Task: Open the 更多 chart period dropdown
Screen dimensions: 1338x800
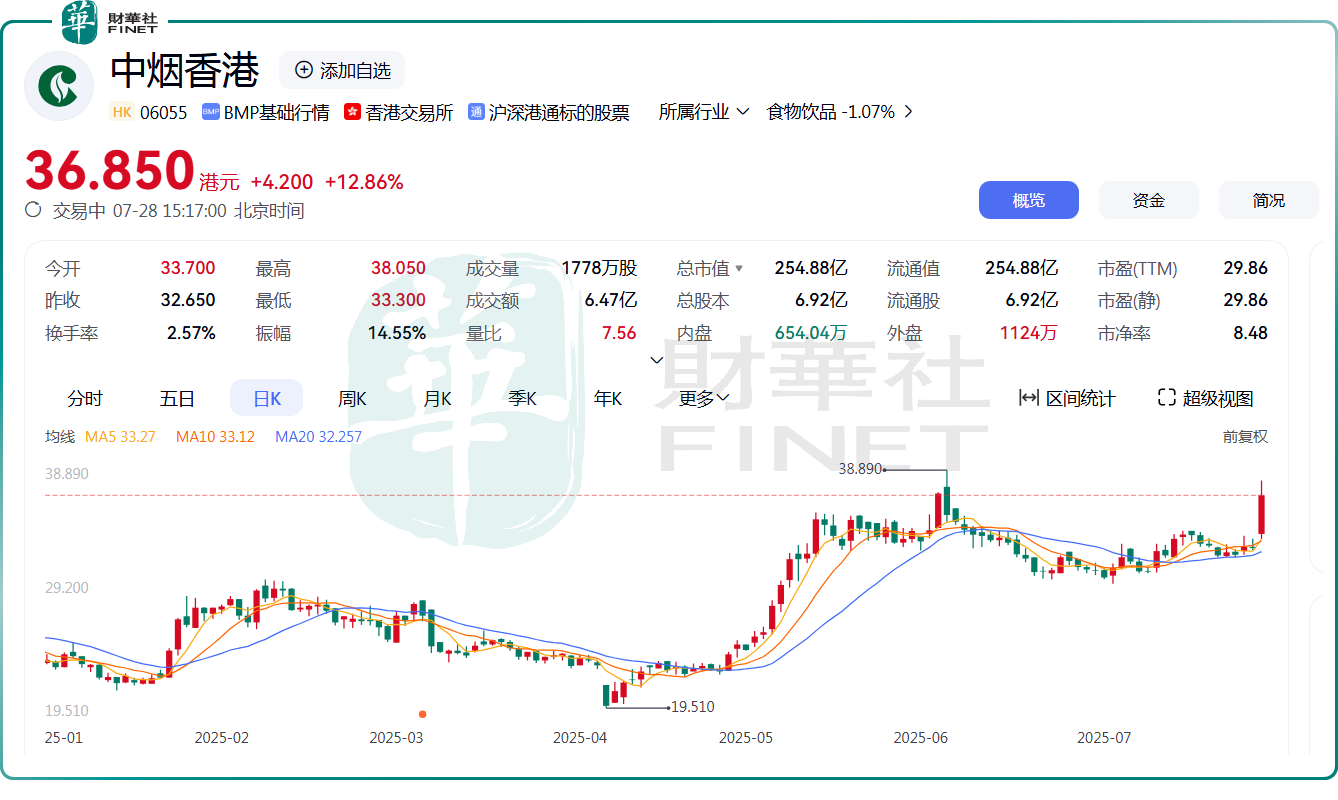Action: tap(704, 398)
